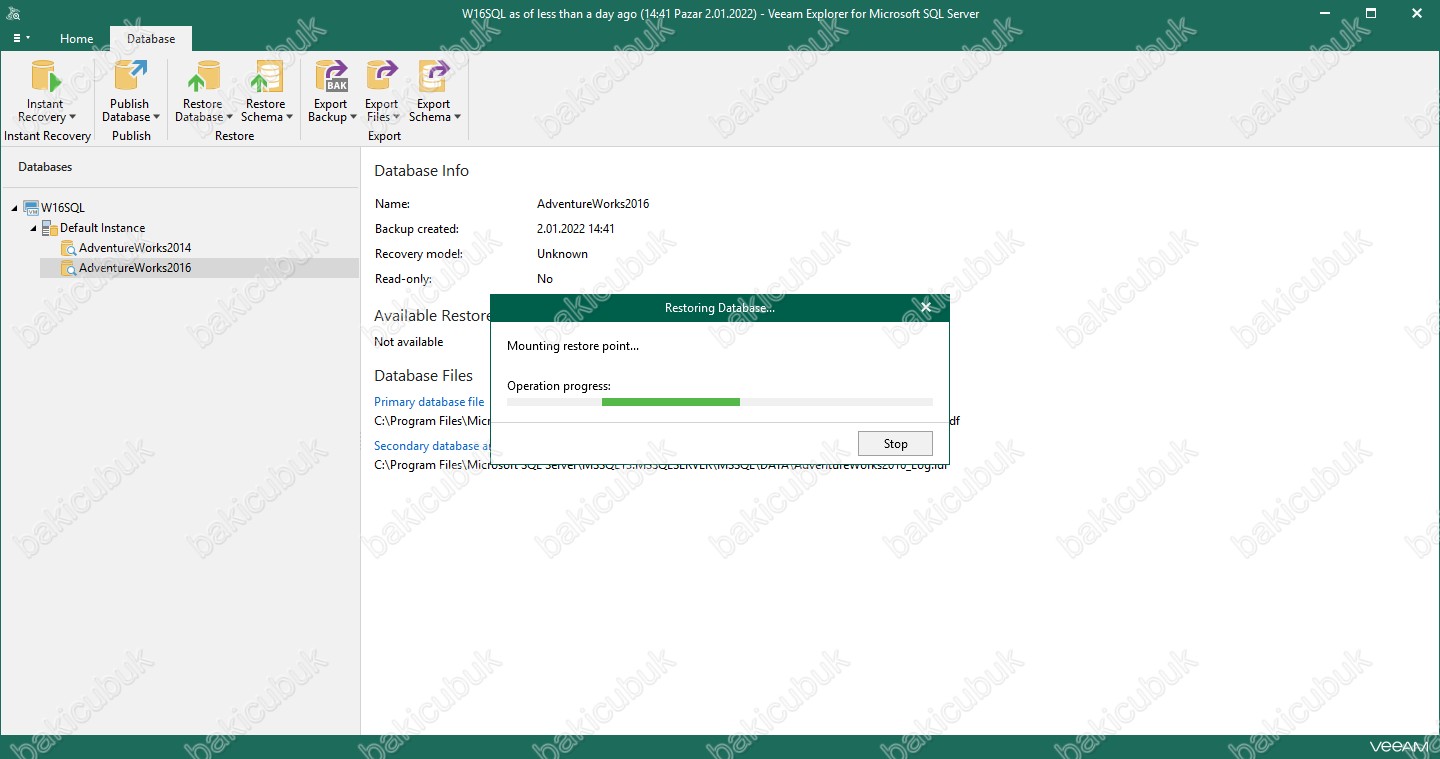
Task: Click the Restore Database icon
Action: (203, 77)
